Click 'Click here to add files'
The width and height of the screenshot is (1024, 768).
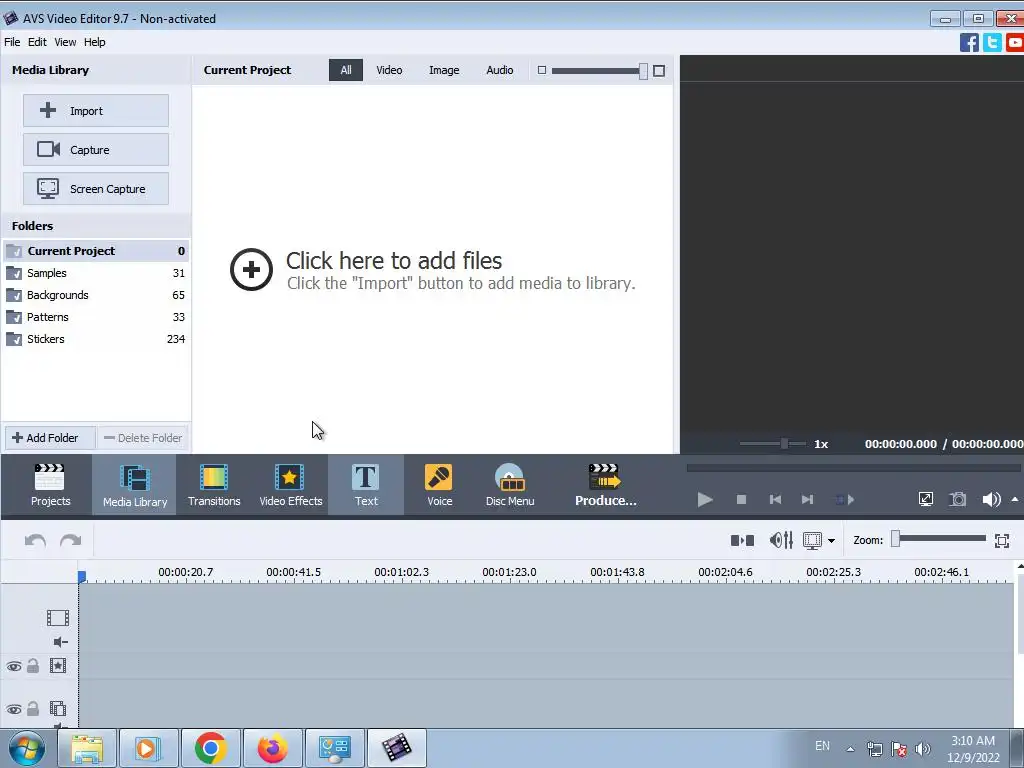click(x=394, y=261)
